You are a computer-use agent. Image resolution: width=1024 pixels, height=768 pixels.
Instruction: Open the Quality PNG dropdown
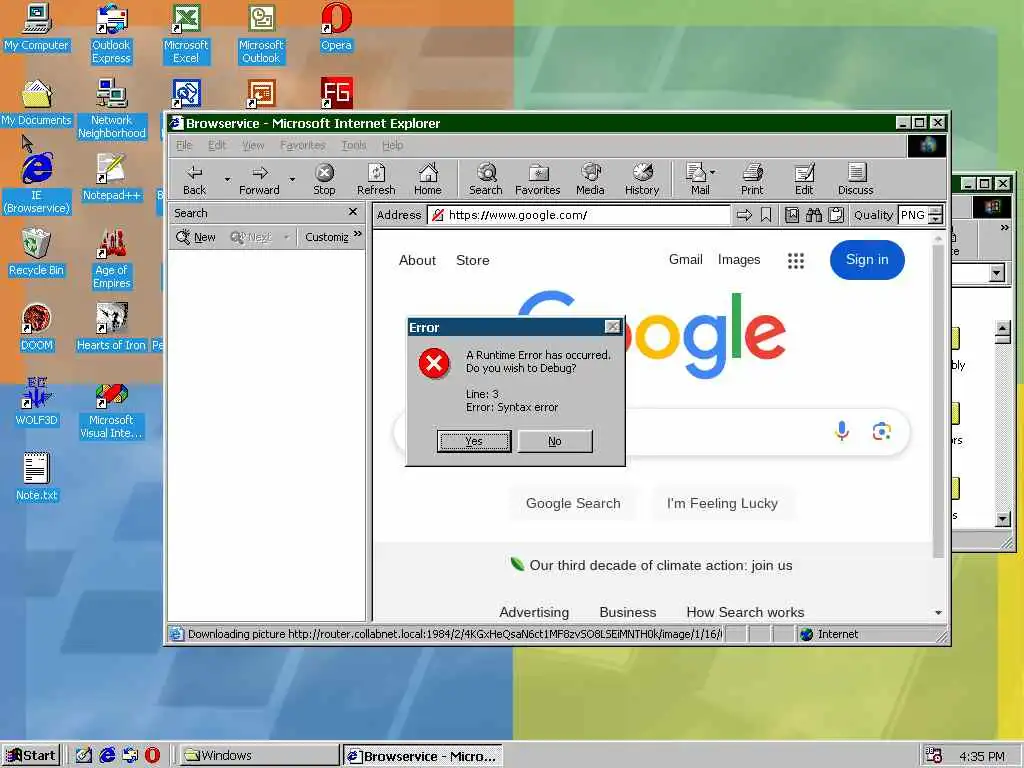point(936,215)
